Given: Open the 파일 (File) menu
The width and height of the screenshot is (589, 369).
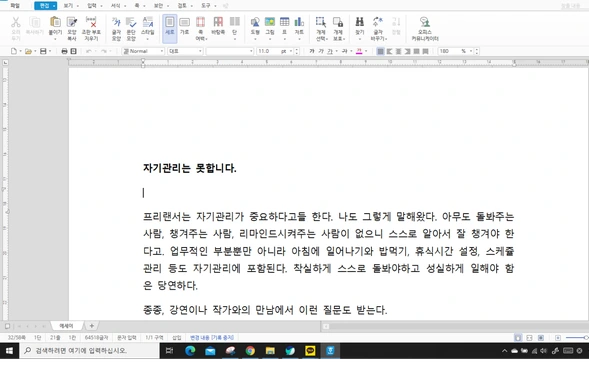Looking at the screenshot, I should [15, 6].
